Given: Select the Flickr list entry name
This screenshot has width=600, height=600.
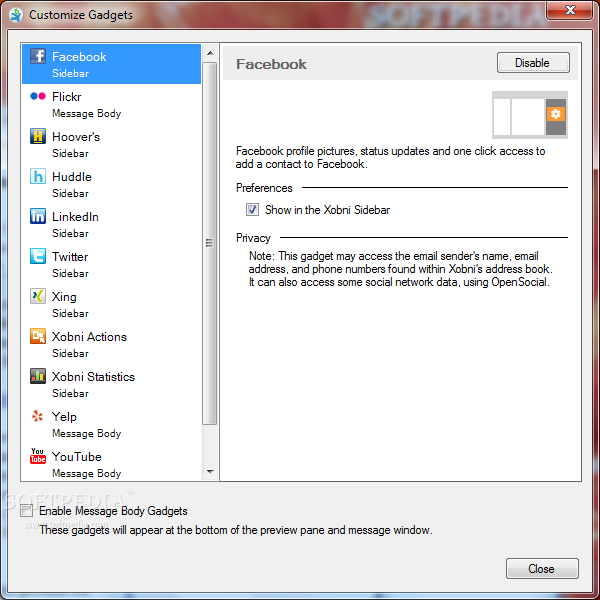Looking at the screenshot, I should (x=67, y=97).
